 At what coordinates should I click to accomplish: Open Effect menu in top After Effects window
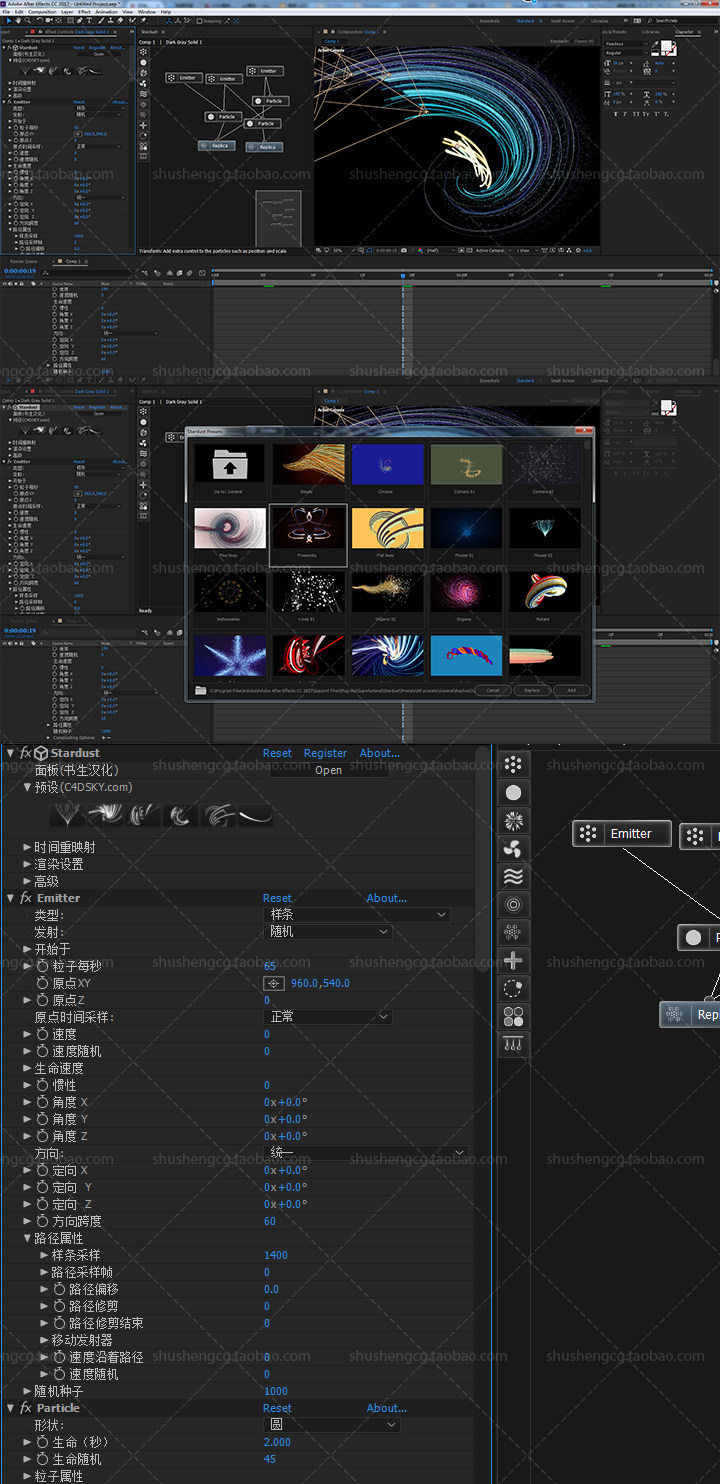click(x=84, y=11)
